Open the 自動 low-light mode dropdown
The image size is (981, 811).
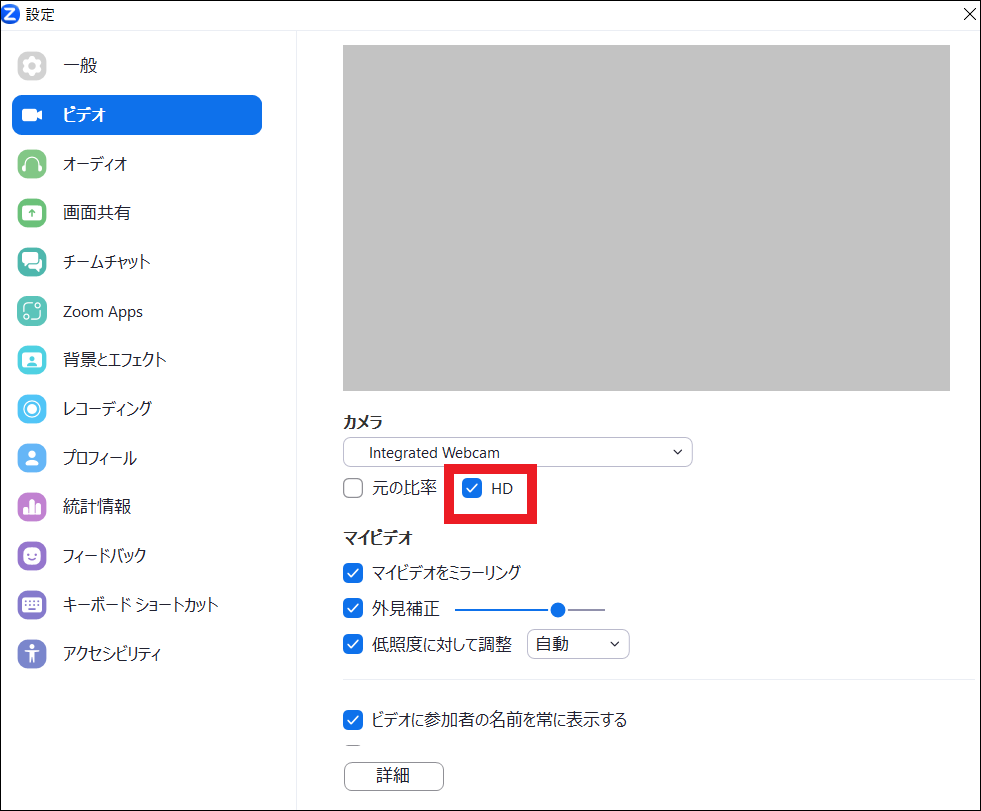(578, 644)
